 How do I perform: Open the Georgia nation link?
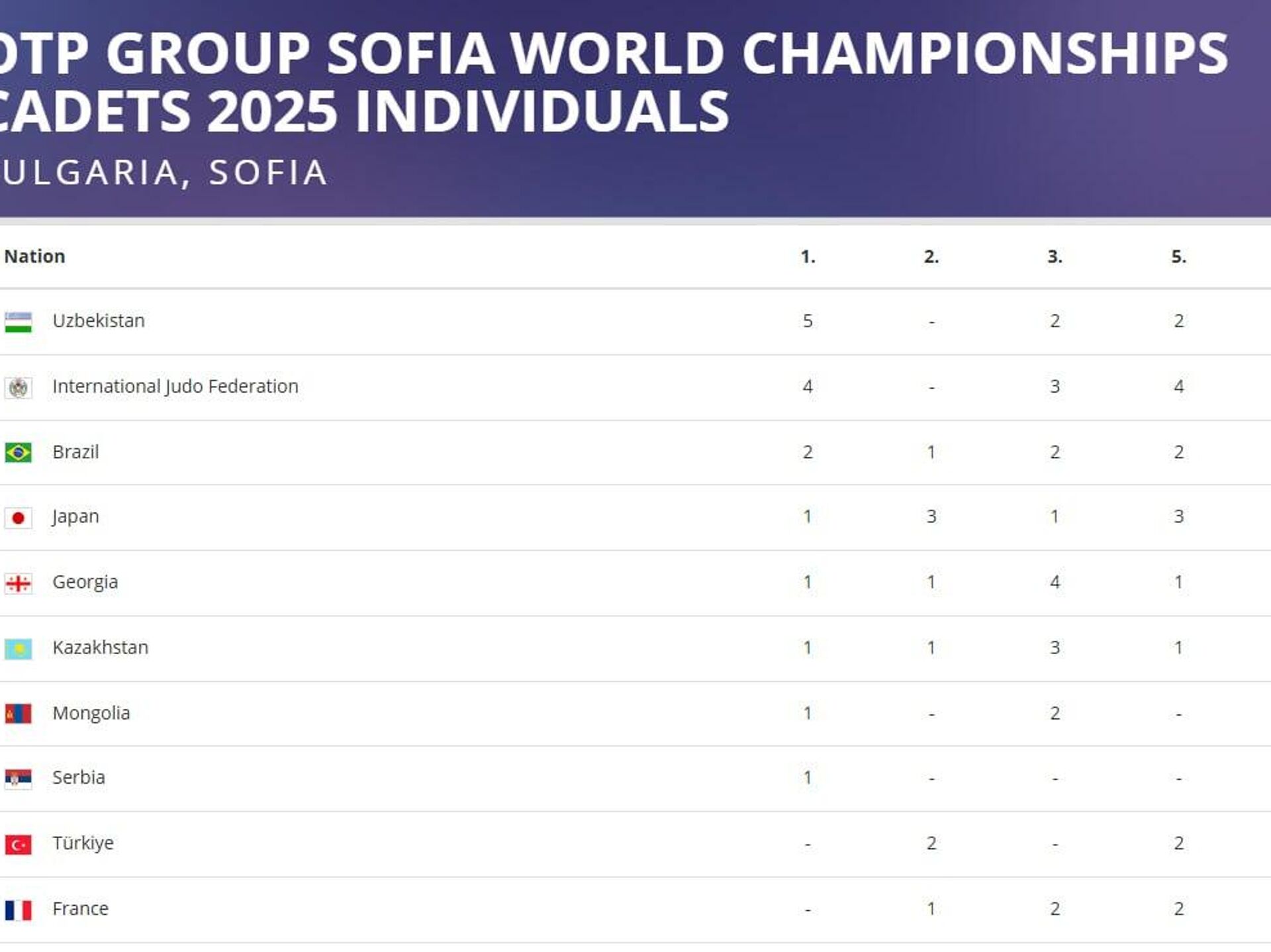(x=85, y=583)
